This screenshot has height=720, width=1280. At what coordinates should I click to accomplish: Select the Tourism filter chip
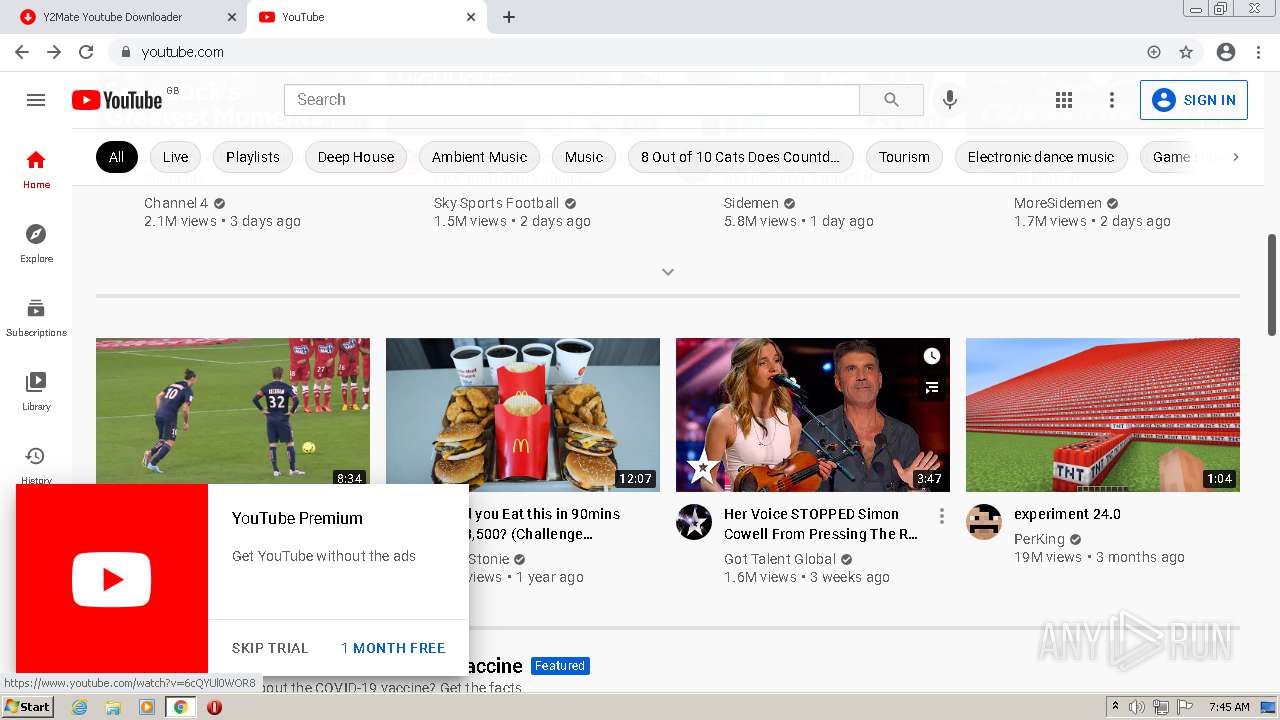tap(905, 157)
